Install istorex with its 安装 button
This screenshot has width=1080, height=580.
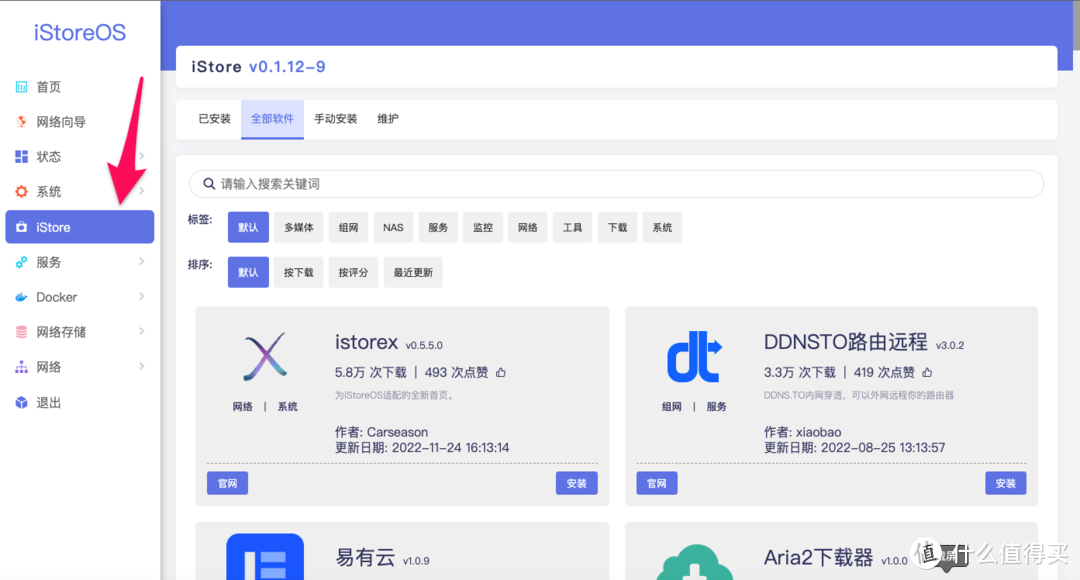coord(576,482)
